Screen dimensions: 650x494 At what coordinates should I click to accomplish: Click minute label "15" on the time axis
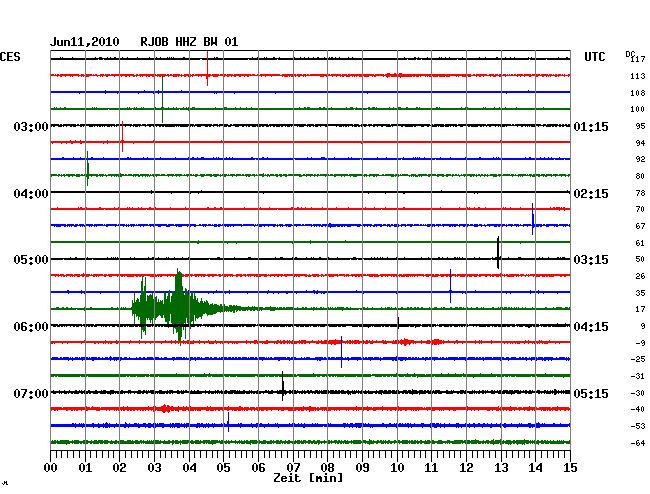570,468
